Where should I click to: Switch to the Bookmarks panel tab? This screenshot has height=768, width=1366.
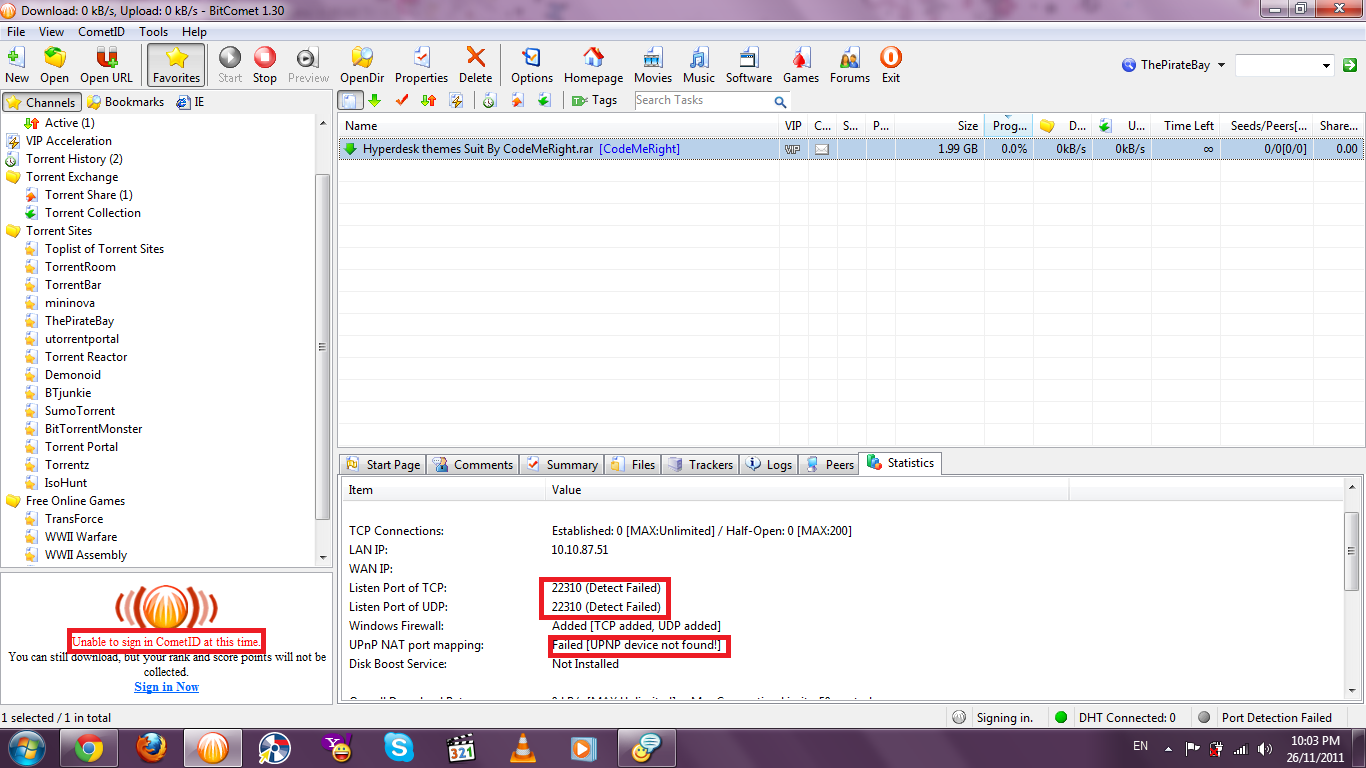pyautogui.click(x=125, y=102)
